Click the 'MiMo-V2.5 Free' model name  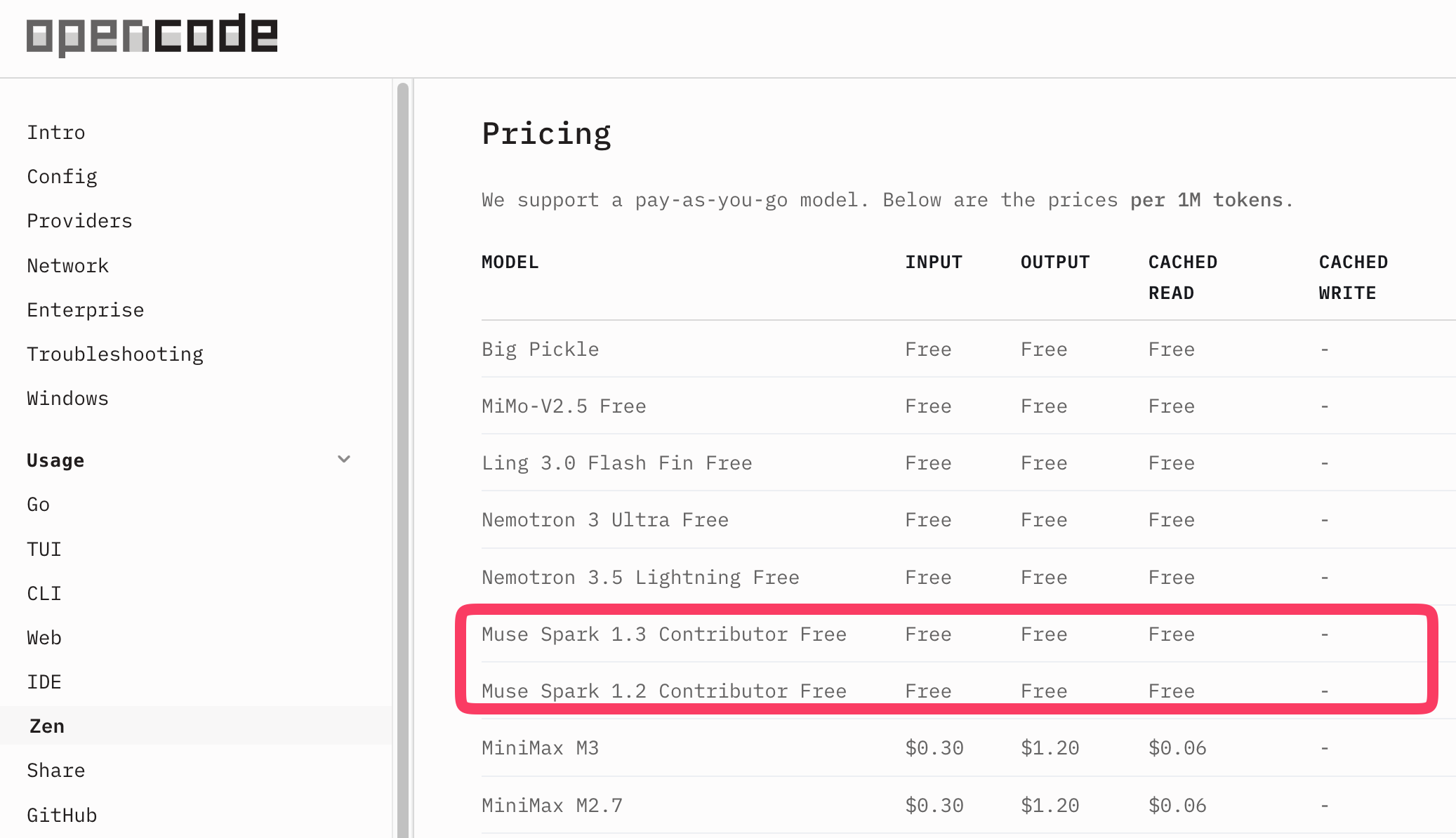pos(564,406)
